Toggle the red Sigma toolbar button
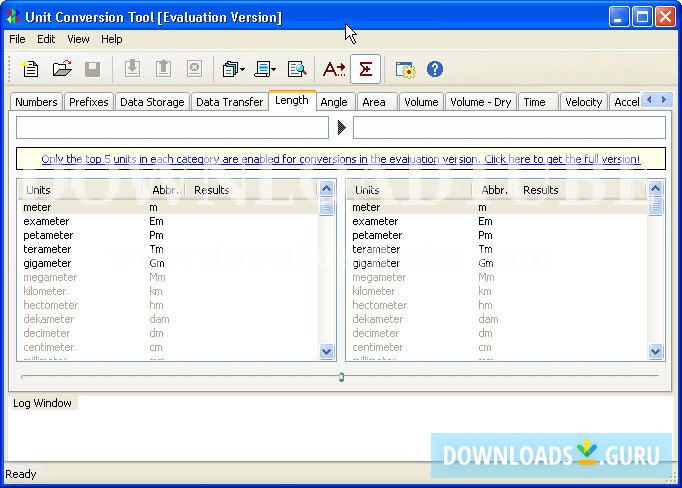 click(x=365, y=69)
